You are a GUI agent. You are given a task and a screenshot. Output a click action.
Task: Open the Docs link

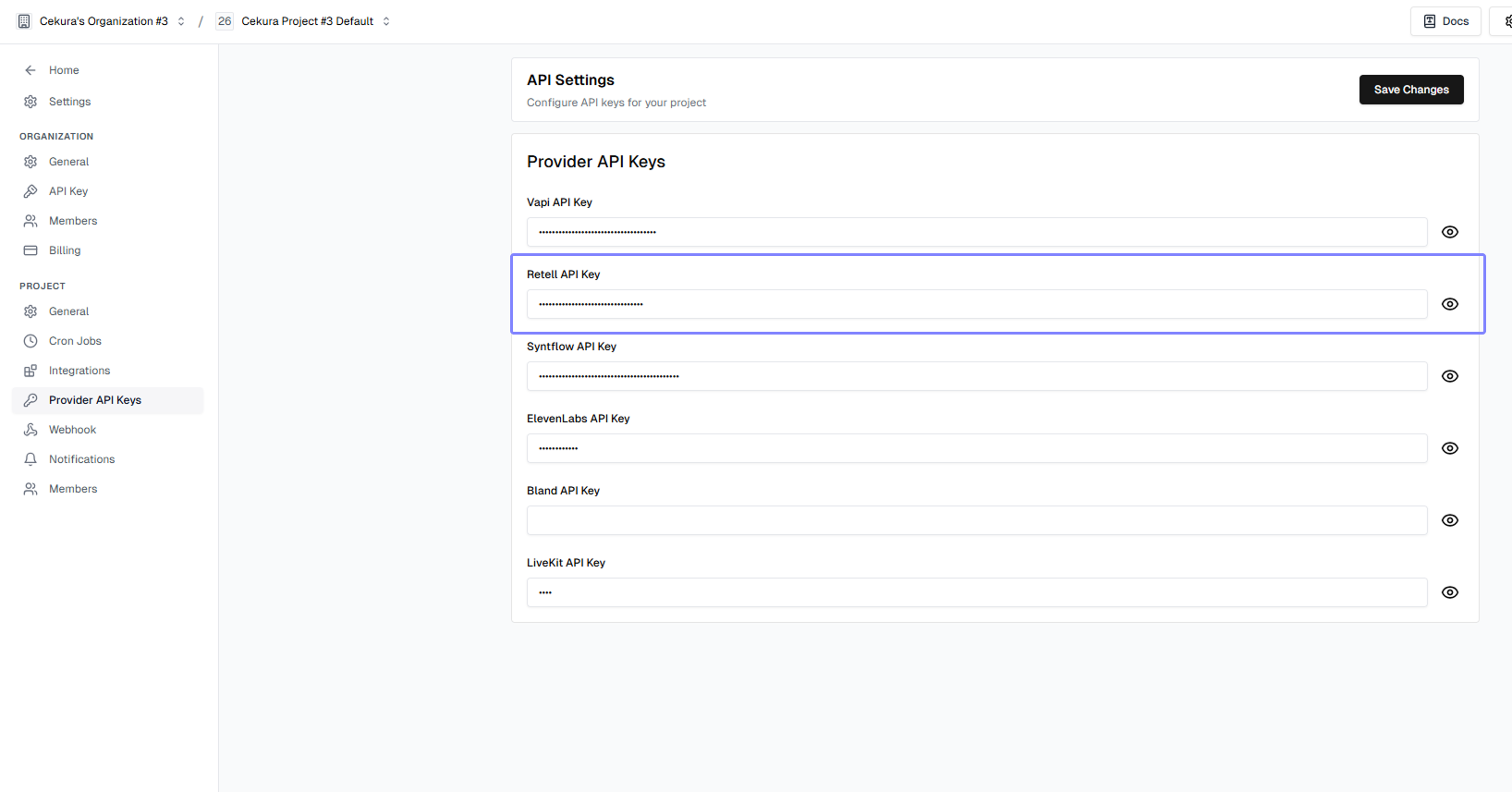1445,21
